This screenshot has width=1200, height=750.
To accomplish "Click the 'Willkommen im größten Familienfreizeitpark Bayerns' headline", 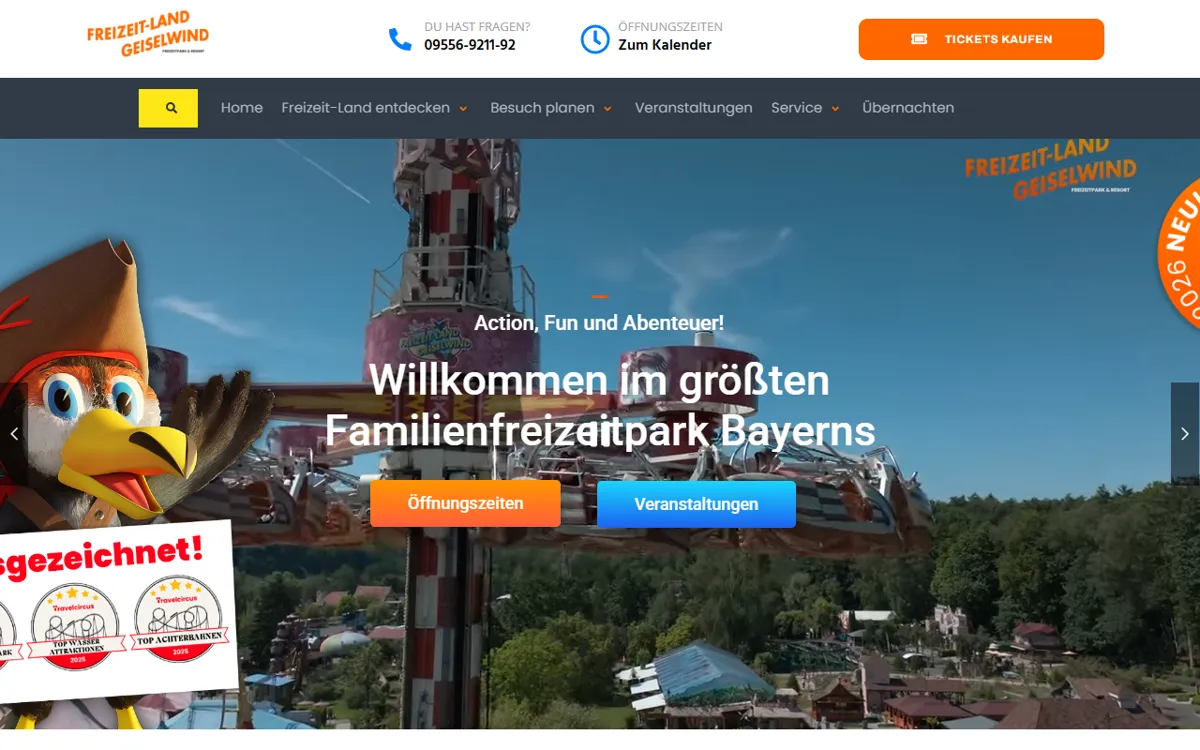I will (x=600, y=405).
